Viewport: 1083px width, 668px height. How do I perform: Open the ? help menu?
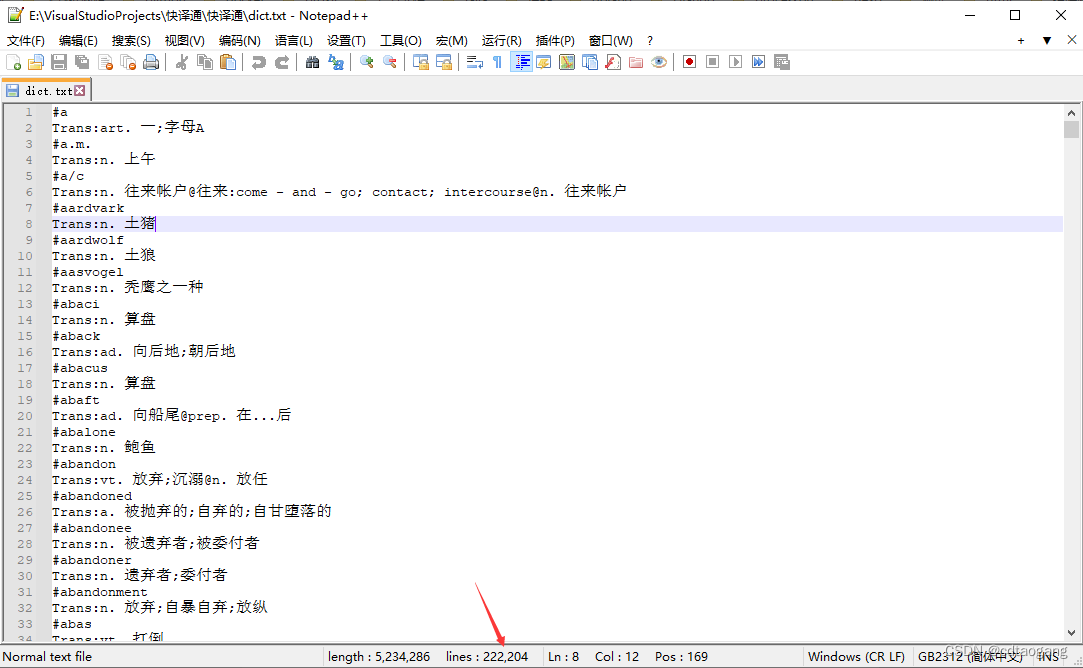[x=650, y=41]
